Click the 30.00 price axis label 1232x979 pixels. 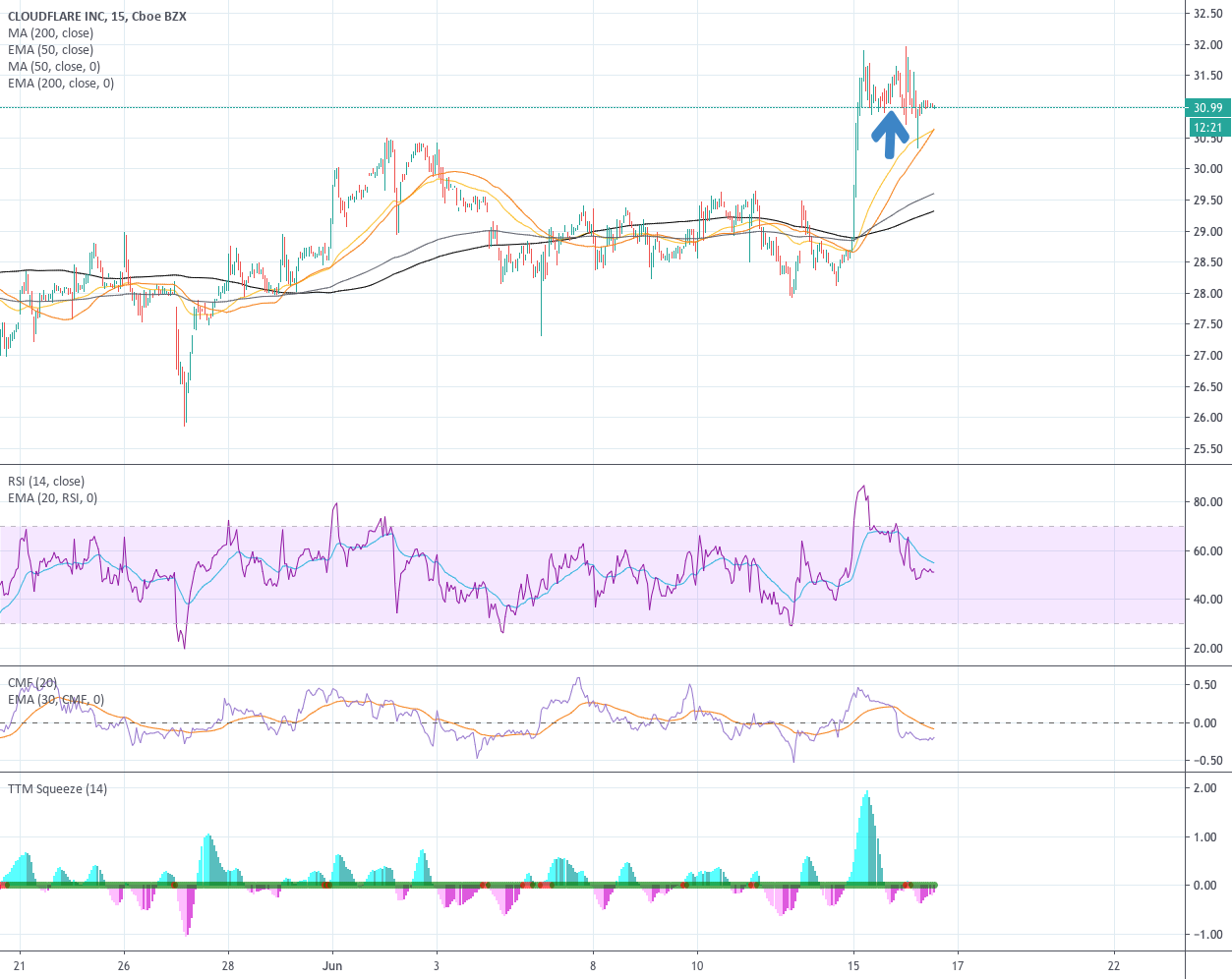(1207, 169)
